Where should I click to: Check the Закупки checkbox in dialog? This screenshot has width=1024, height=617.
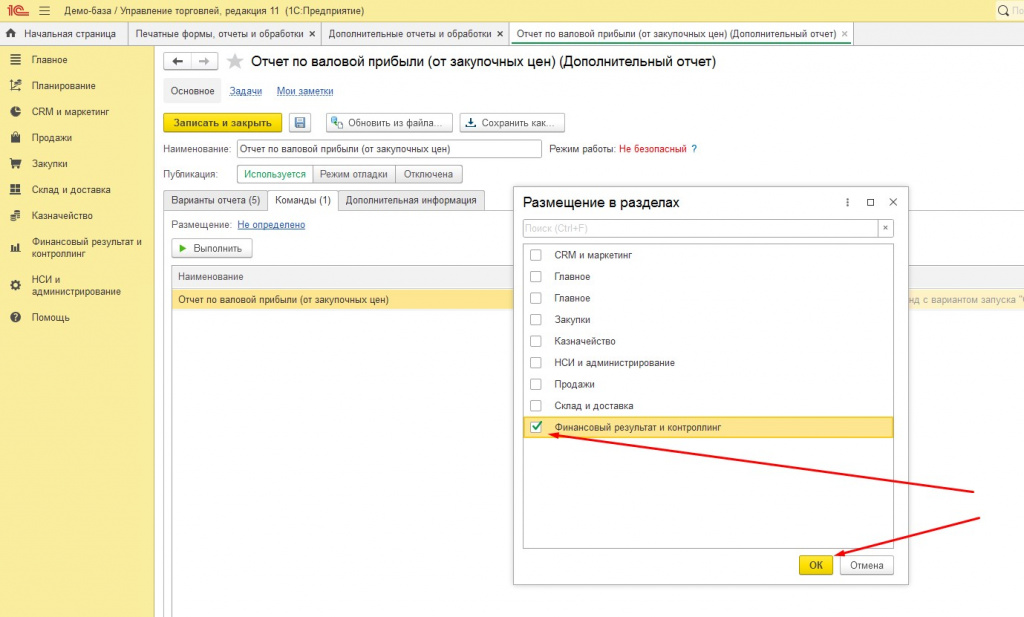coord(536,320)
